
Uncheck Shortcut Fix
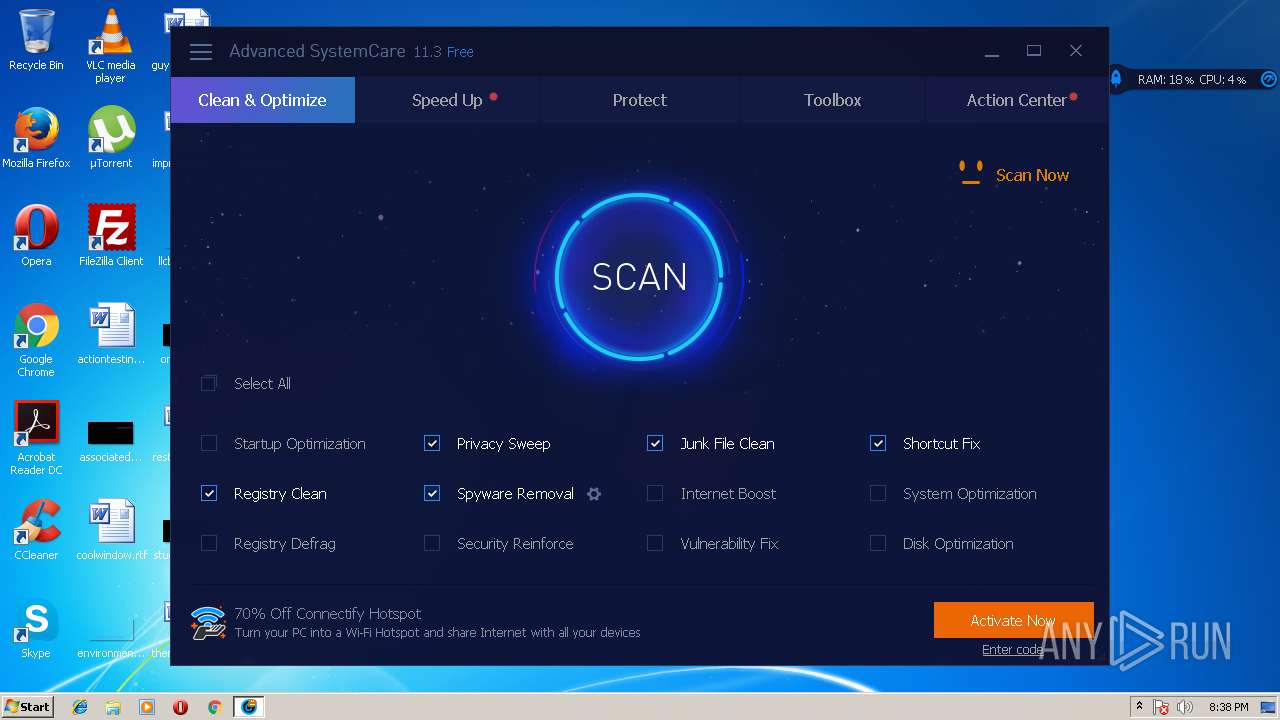pos(878,444)
